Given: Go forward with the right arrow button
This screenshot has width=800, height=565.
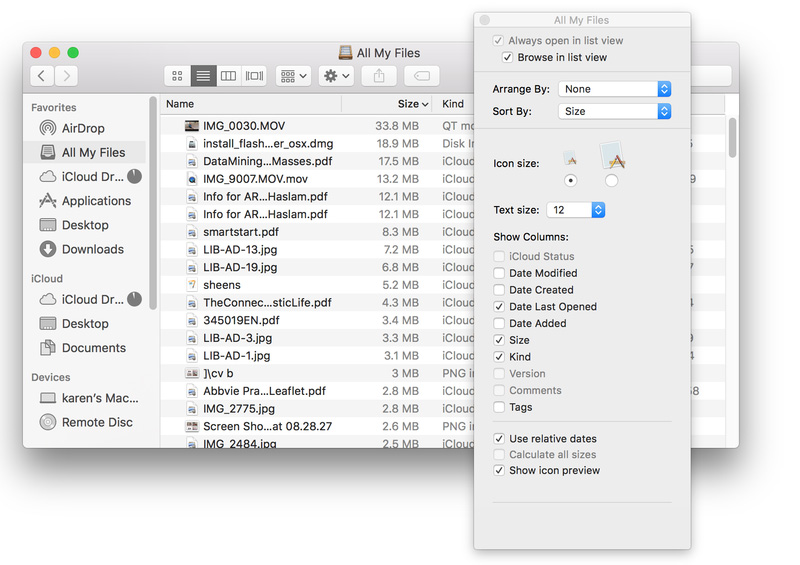Looking at the screenshot, I should [x=66, y=76].
